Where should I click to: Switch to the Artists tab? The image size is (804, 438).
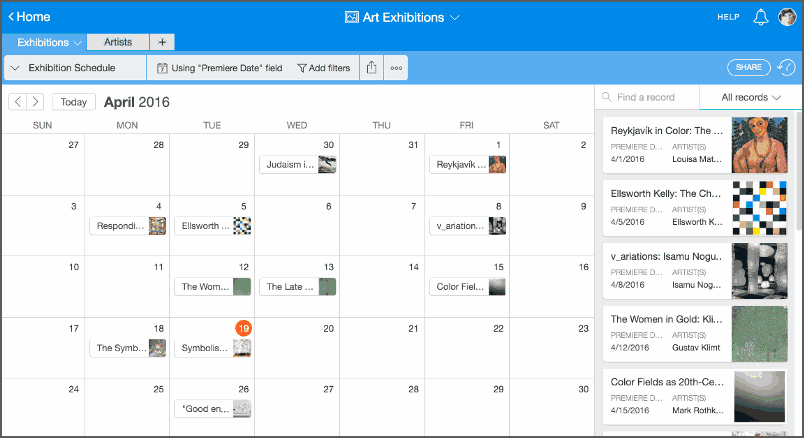coord(118,42)
